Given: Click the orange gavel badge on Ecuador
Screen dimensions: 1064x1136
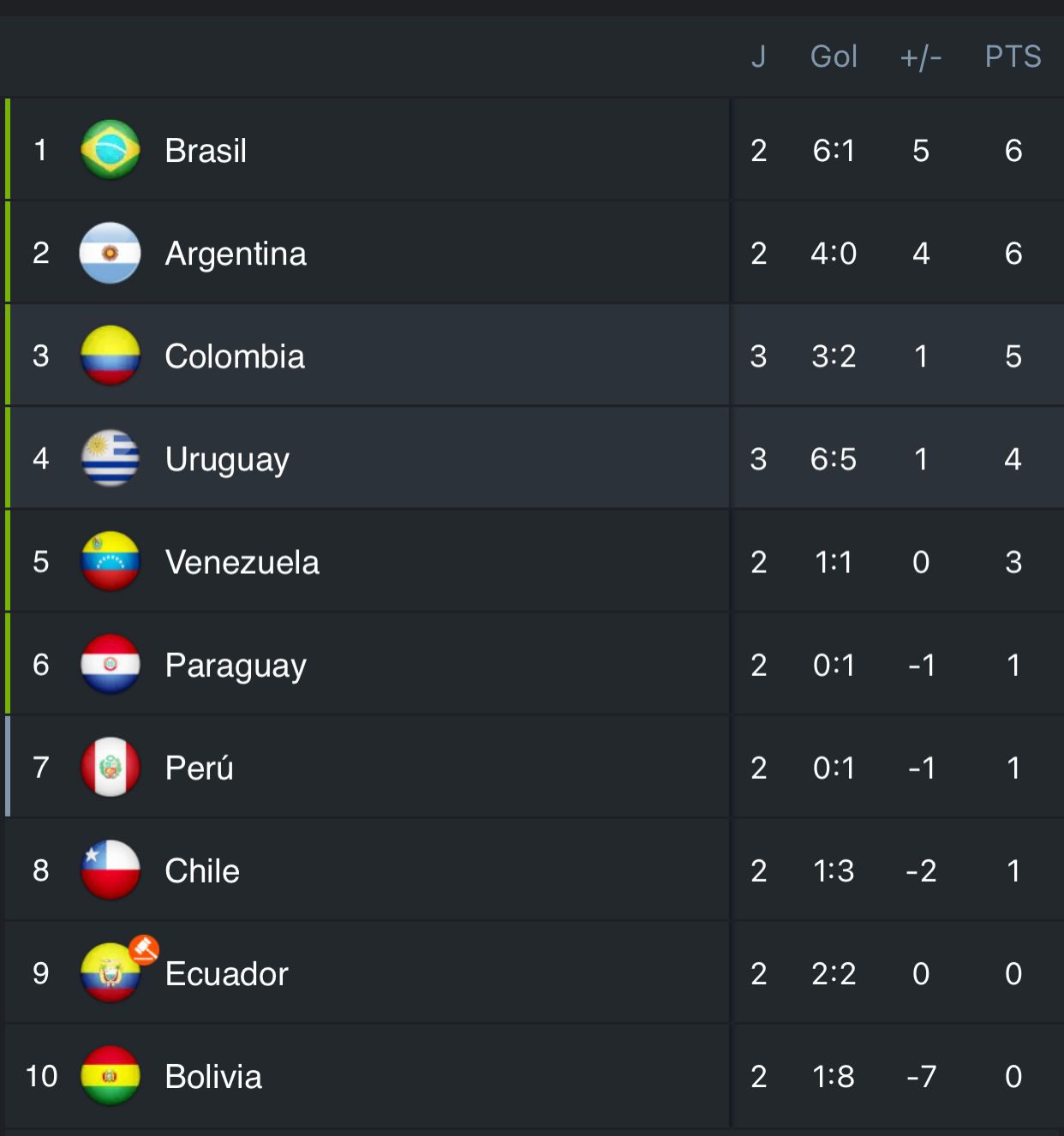Looking at the screenshot, I should tap(144, 949).
